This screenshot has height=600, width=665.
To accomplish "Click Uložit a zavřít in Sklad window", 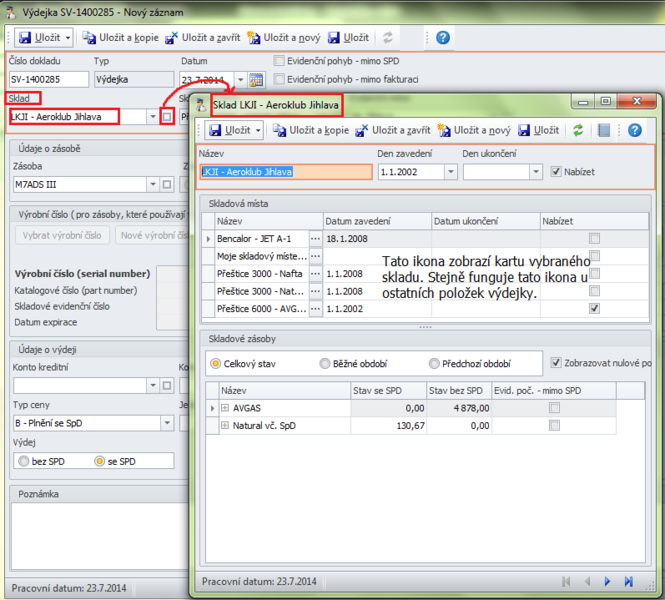I will coord(393,130).
